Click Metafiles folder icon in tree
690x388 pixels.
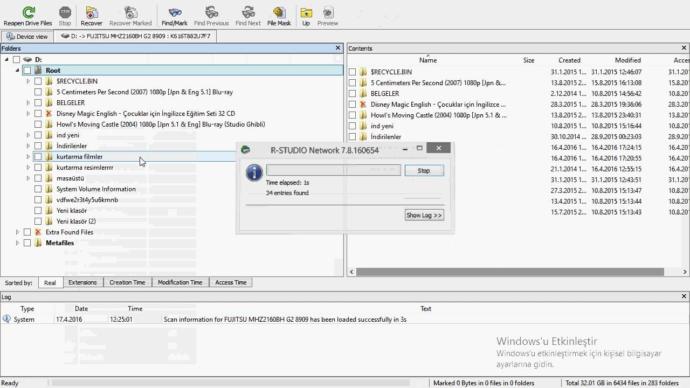point(38,243)
